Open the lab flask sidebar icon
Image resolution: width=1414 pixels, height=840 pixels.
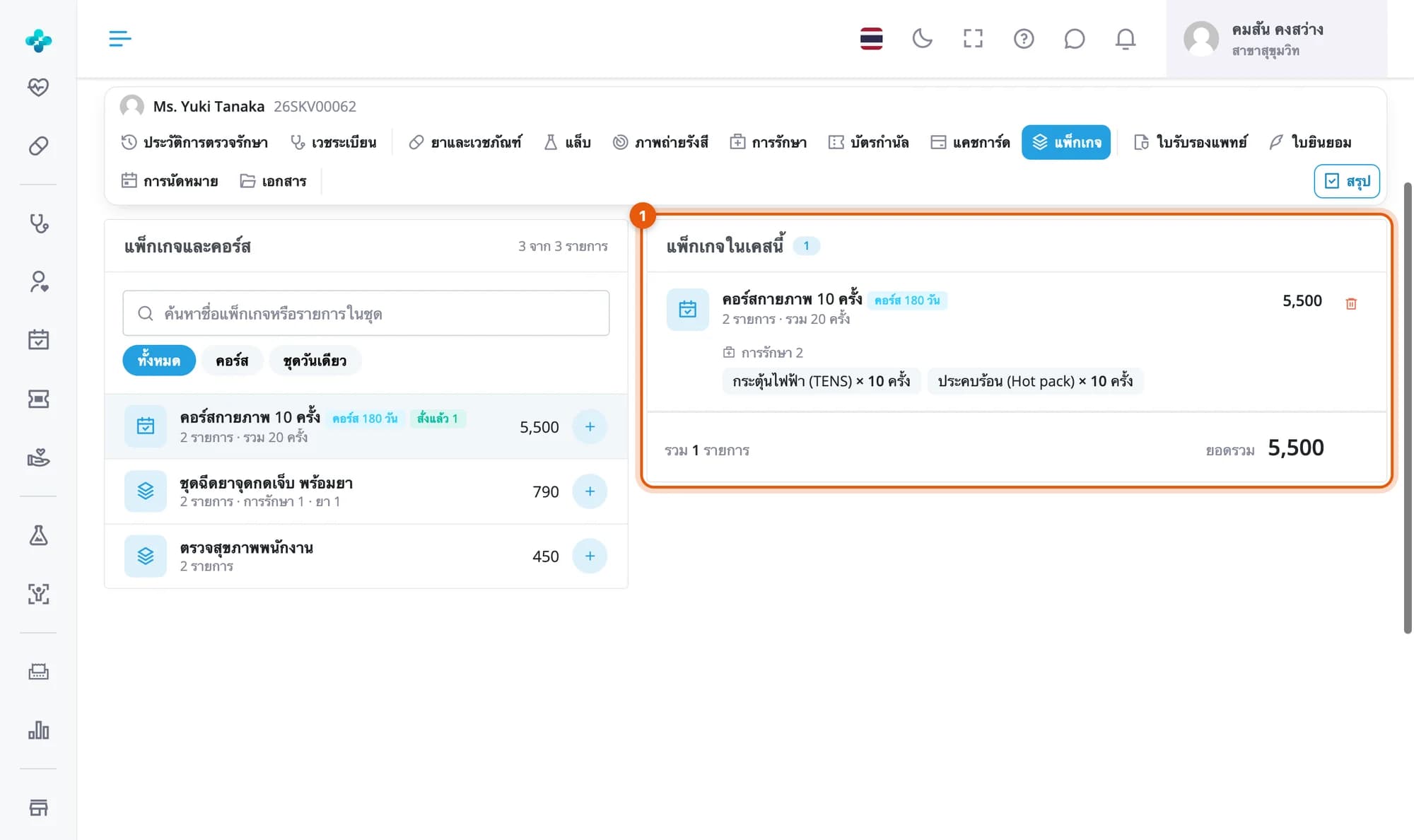point(38,535)
